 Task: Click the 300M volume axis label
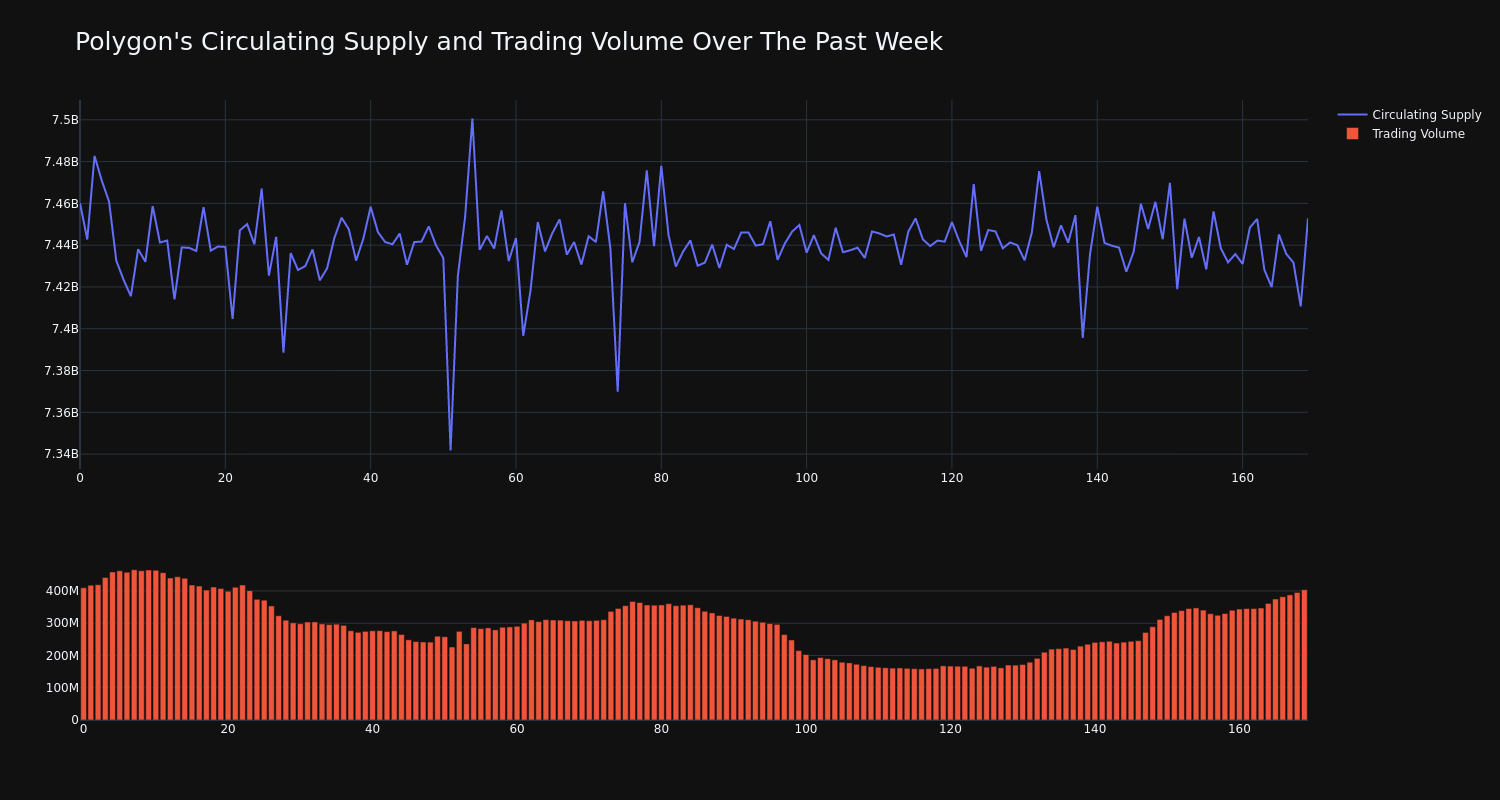pos(61,623)
